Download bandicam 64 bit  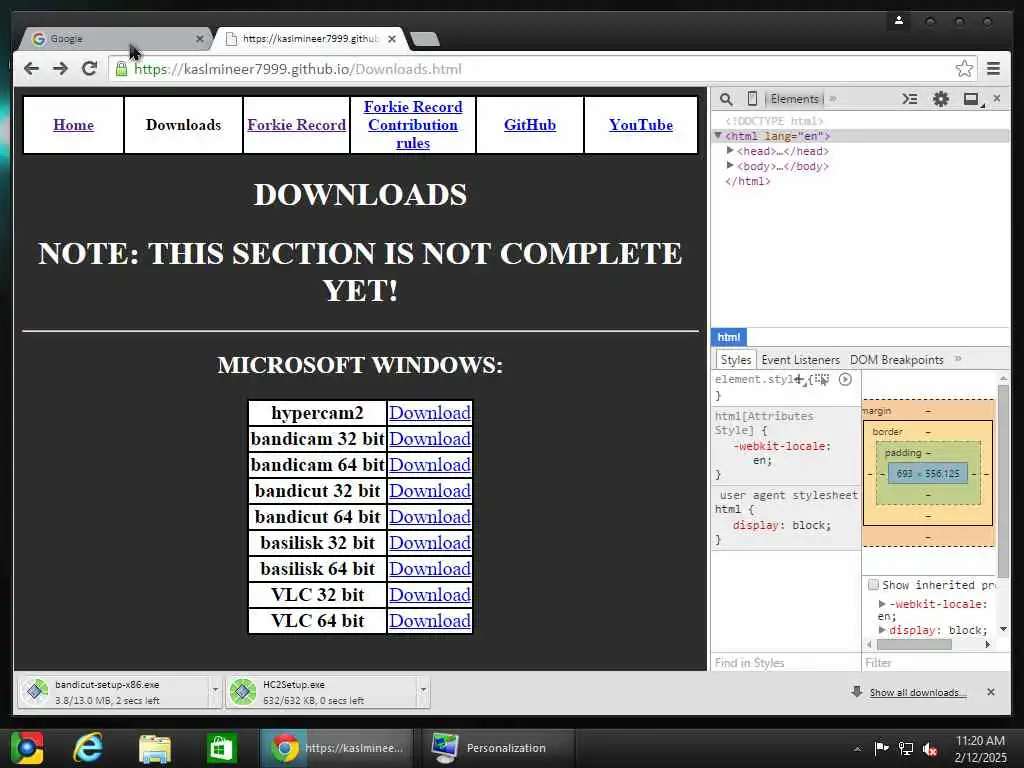pyautogui.click(x=430, y=465)
